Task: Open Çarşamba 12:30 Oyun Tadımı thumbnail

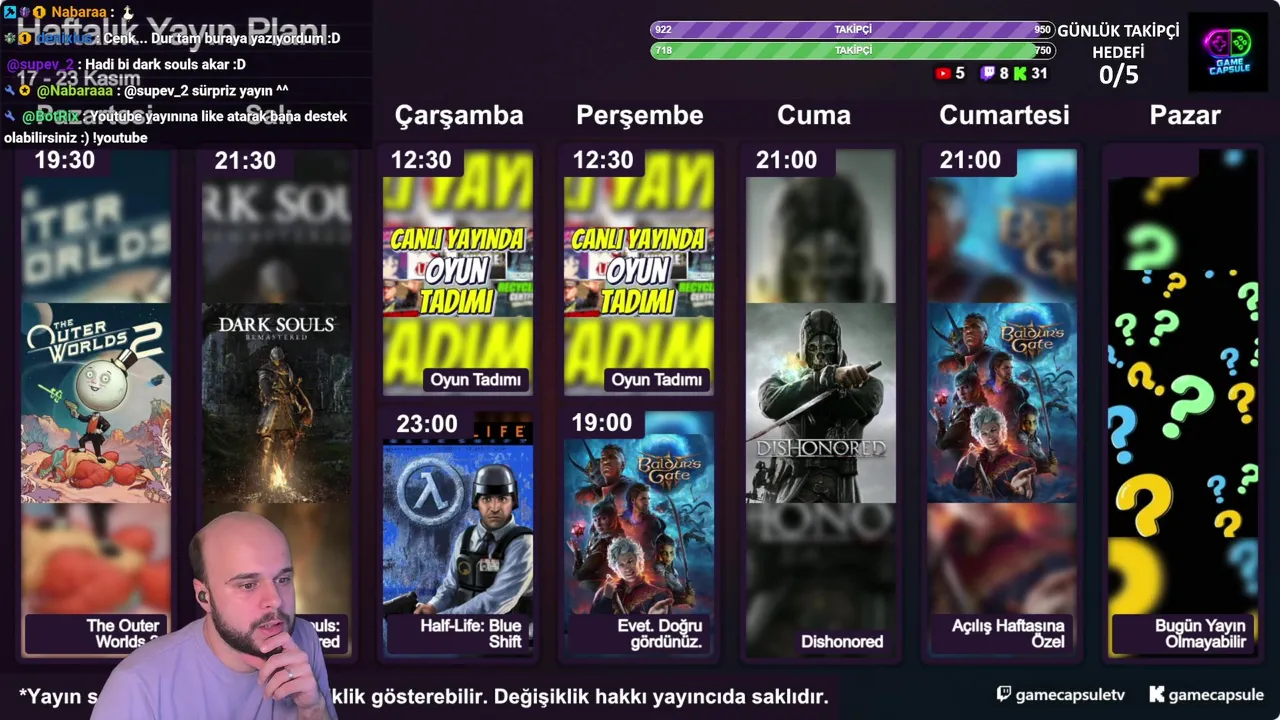Action: pyautogui.click(x=458, y=272)
